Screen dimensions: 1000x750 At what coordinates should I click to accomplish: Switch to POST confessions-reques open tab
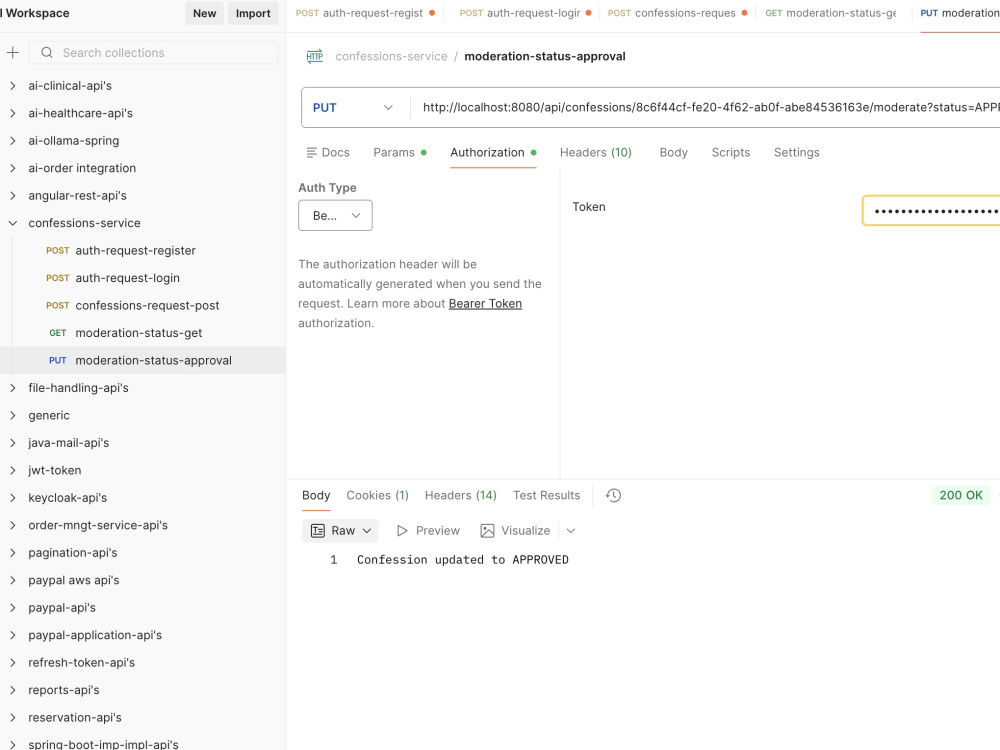click(x=677, y=13)
